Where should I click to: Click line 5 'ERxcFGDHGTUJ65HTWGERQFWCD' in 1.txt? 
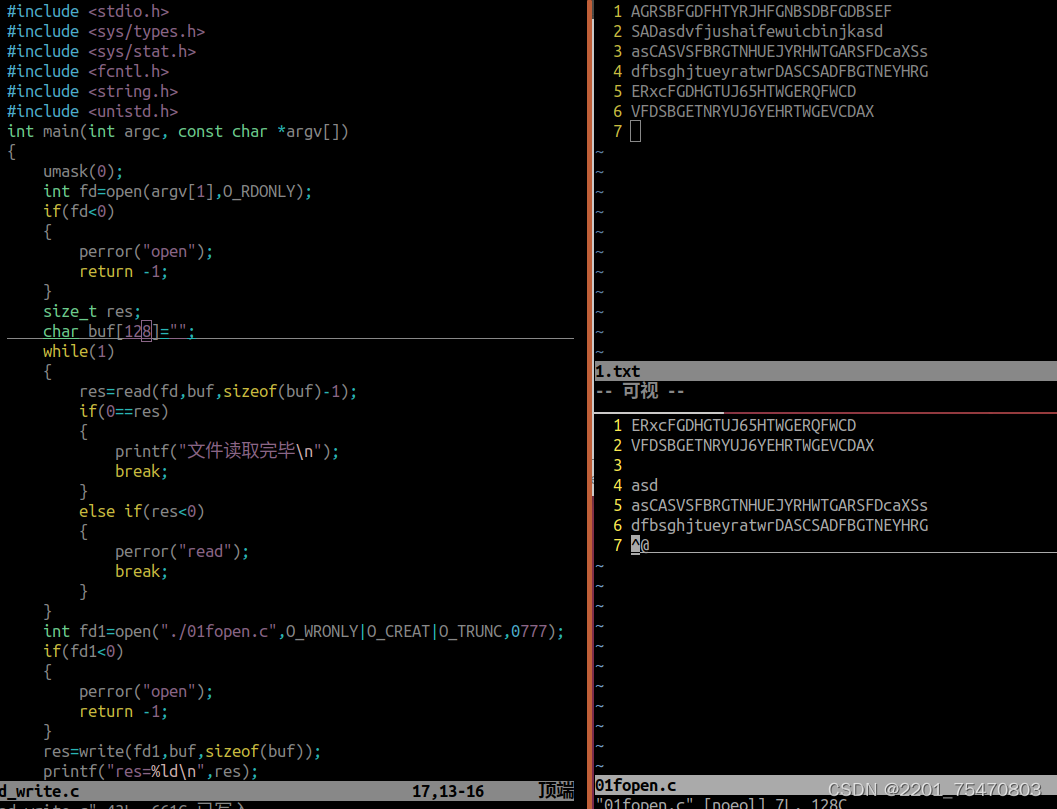(744, 91)
